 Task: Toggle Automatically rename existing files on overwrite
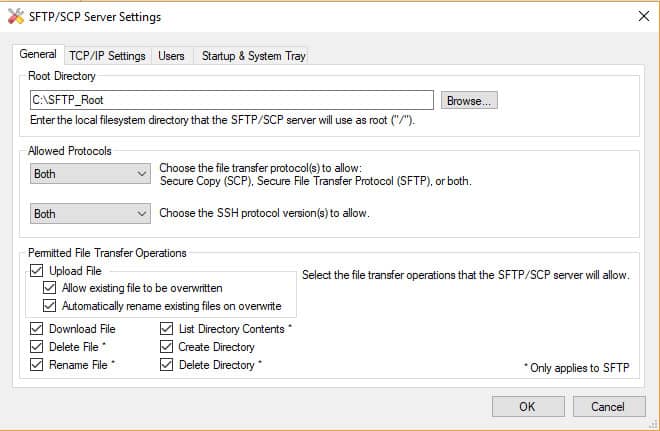click(49, 306)
